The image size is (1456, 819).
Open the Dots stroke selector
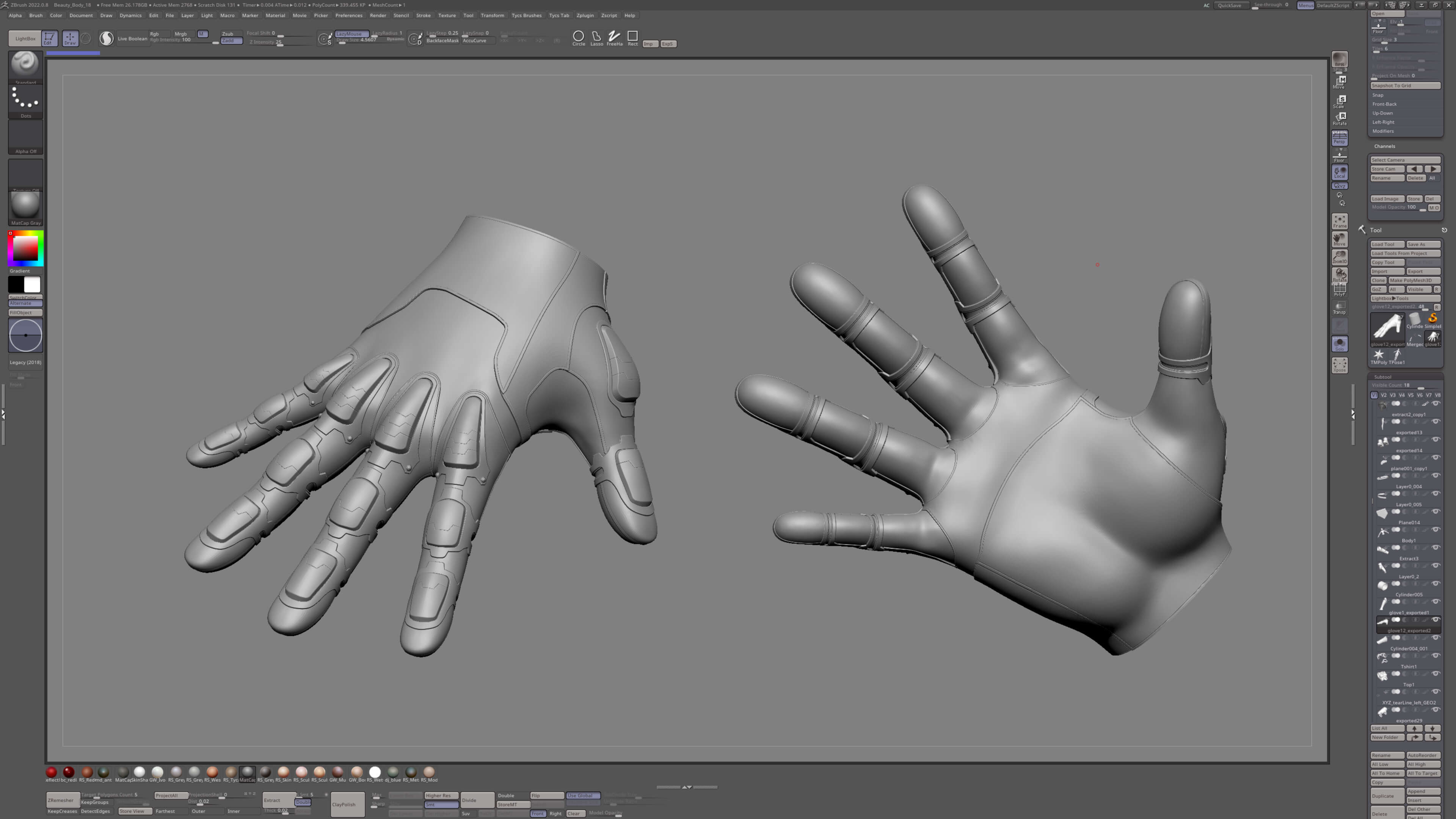(25, 102)
